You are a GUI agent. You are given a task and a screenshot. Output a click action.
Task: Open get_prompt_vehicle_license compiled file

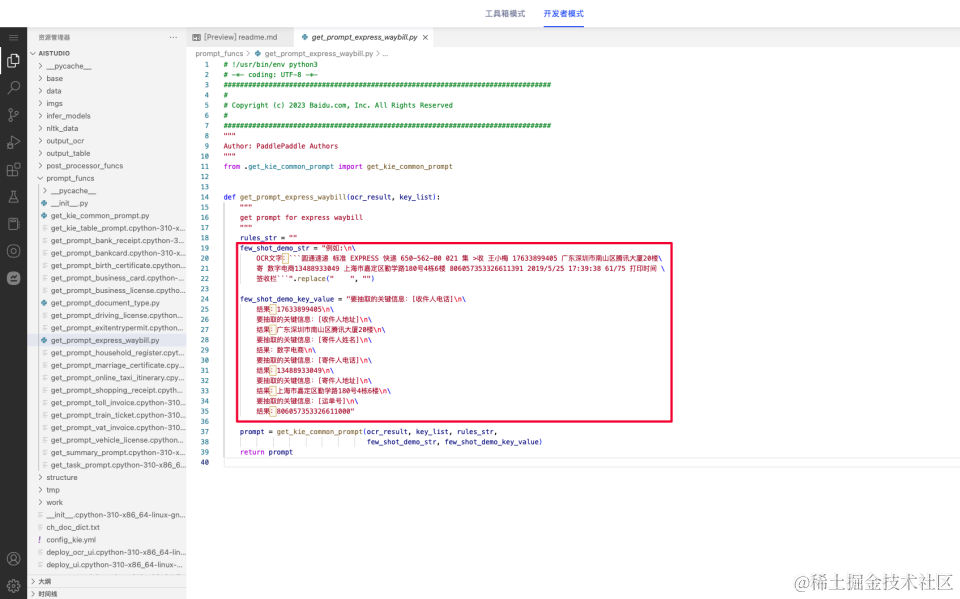[117, 440]
